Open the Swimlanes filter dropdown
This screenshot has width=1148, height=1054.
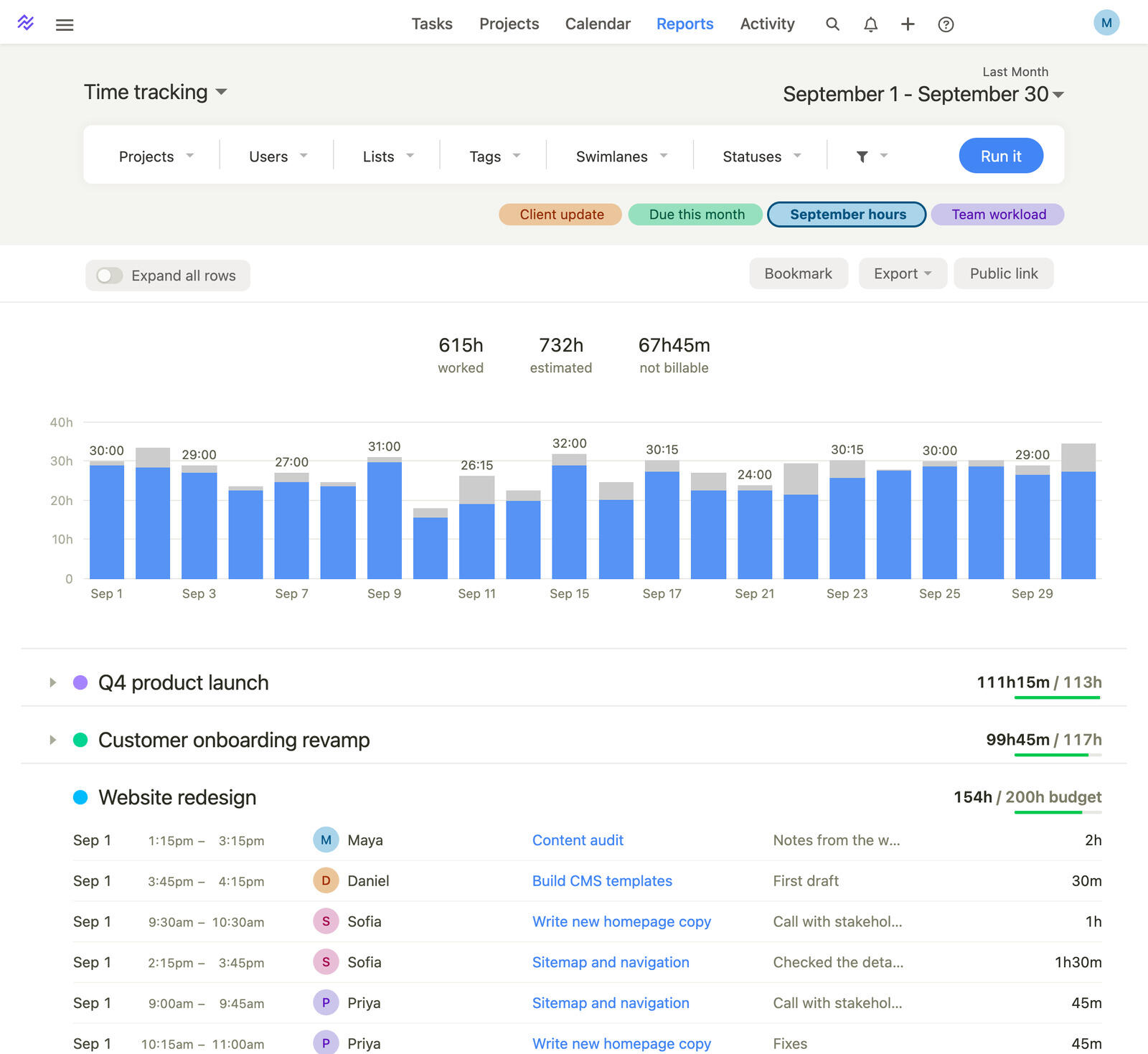click(621, 156)
